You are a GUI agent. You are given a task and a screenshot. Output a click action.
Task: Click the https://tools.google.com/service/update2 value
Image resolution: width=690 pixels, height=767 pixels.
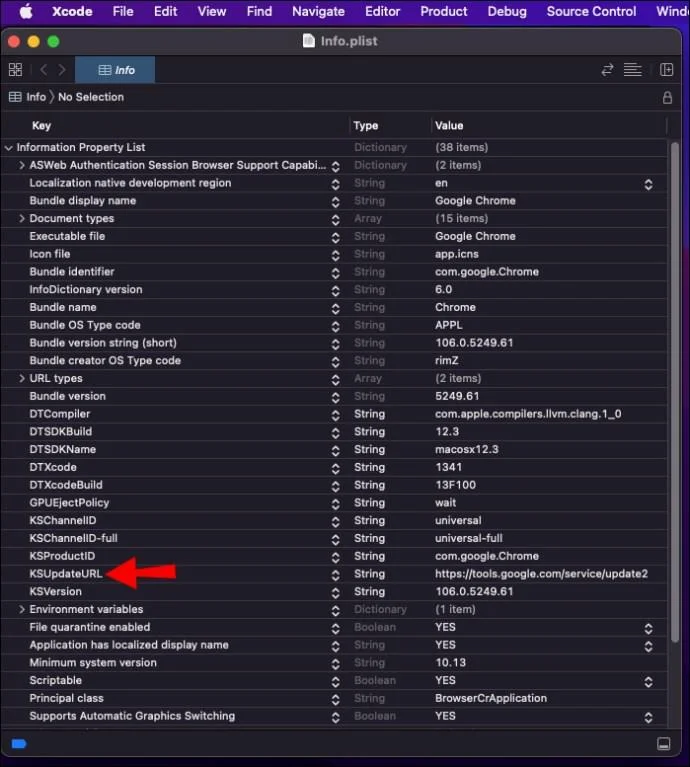(541, 574)
